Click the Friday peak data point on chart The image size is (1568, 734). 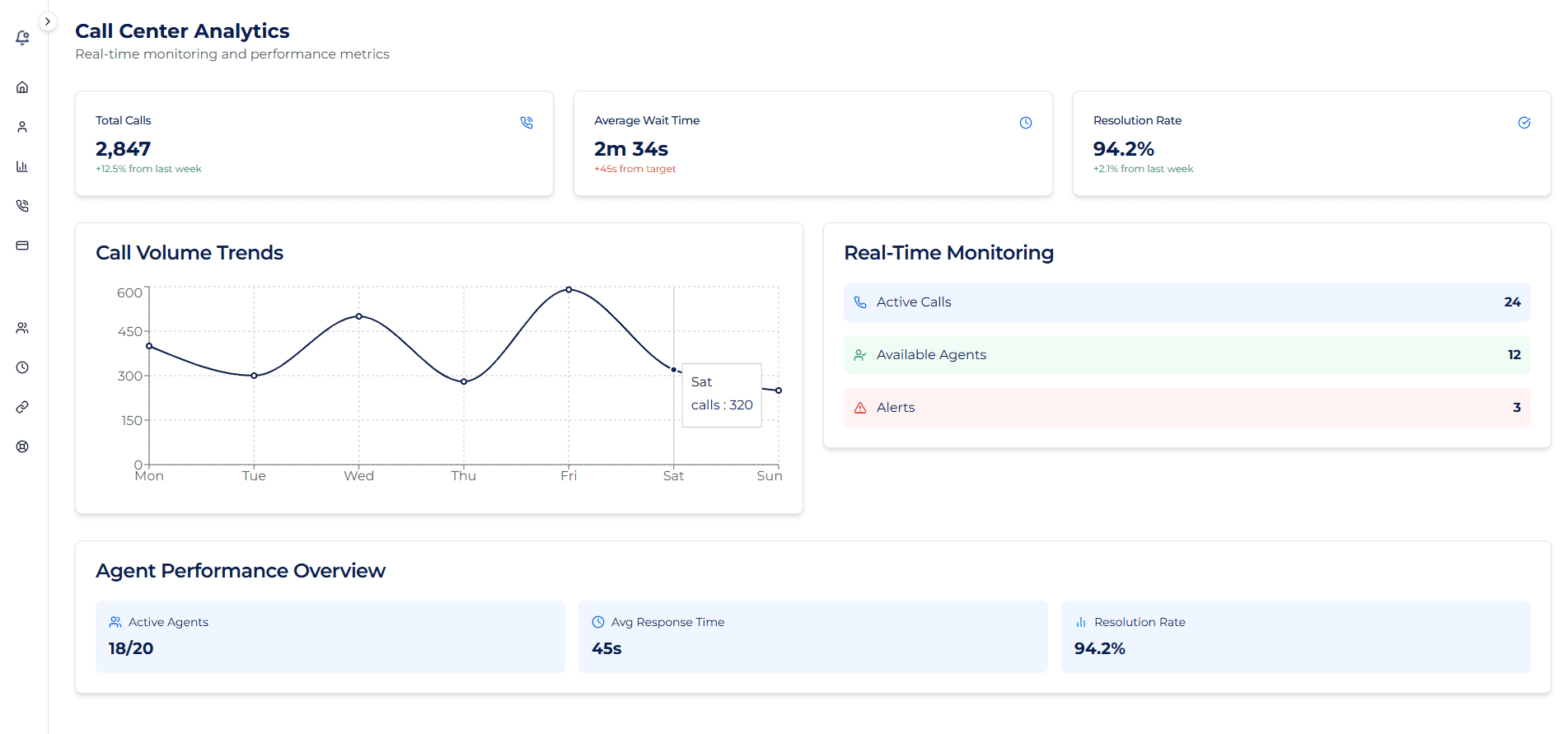(569, 290)
